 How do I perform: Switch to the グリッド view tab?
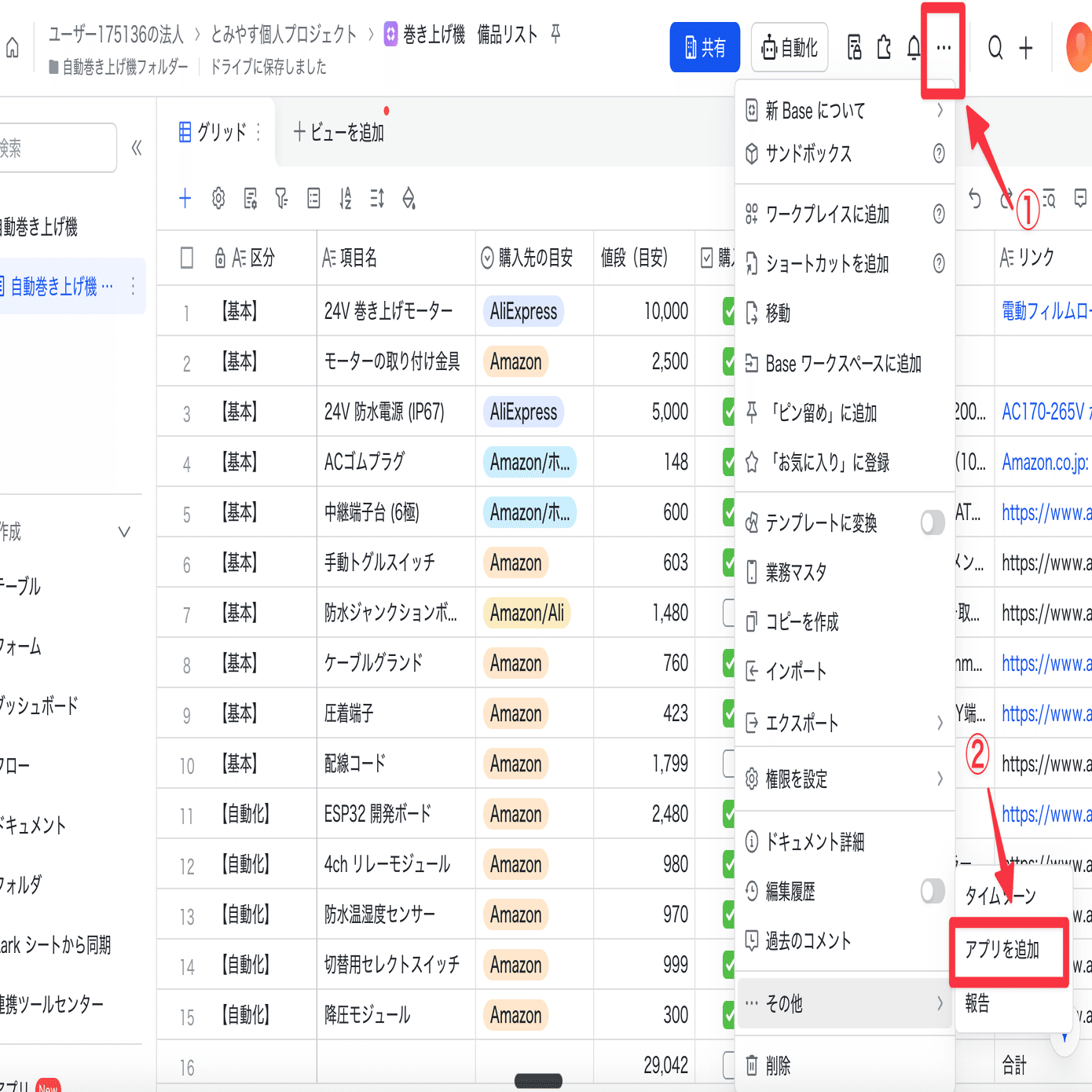pyautogui.click(x=220, y=132)
